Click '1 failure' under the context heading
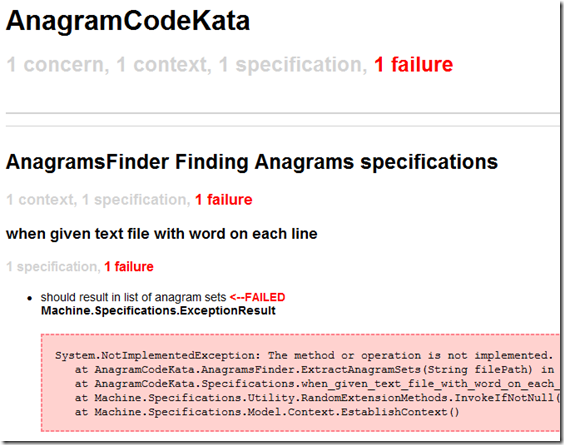 point(129,267)
